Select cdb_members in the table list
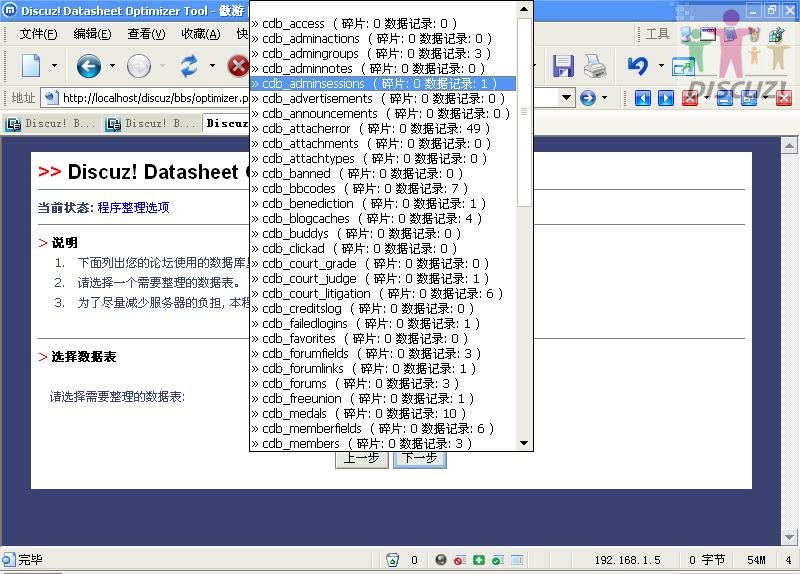 tap(383, 443)
